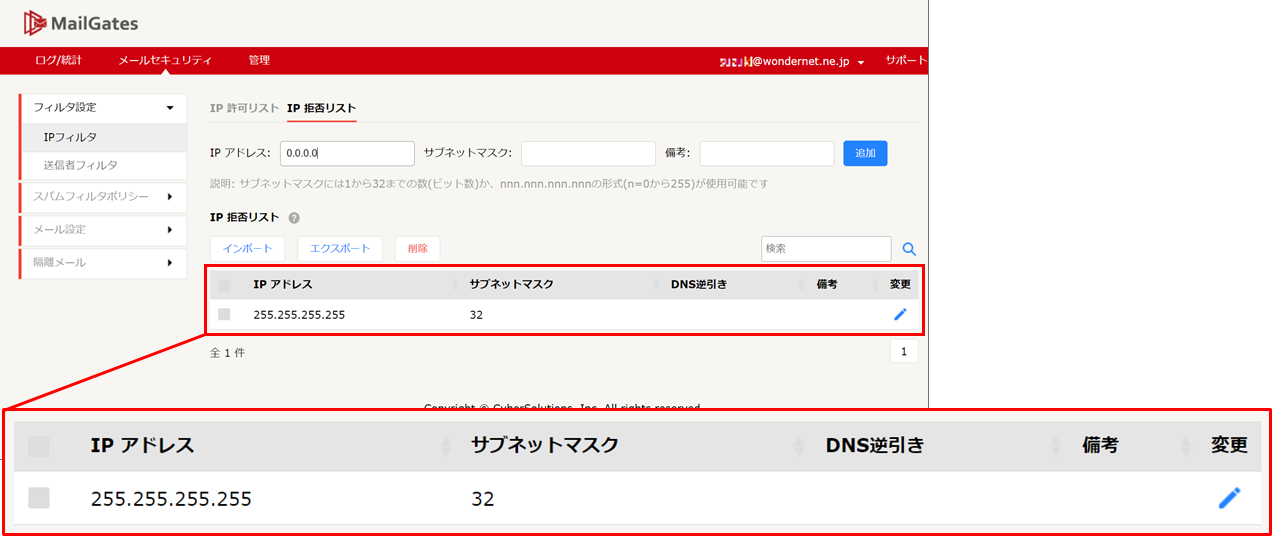Viewport: 1276px width, 539px height.
Task: Focus the IP アドレス input field
Action: coord(347,153)
